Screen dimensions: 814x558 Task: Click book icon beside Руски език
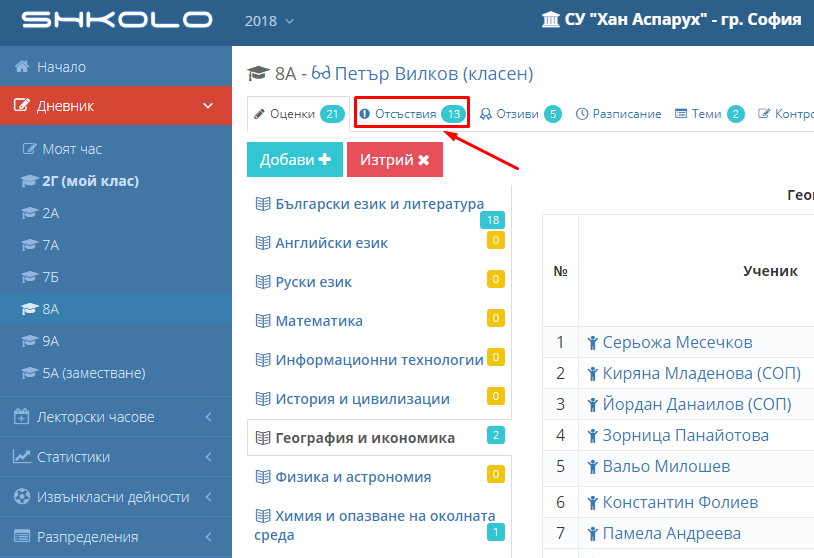[263, 282]
